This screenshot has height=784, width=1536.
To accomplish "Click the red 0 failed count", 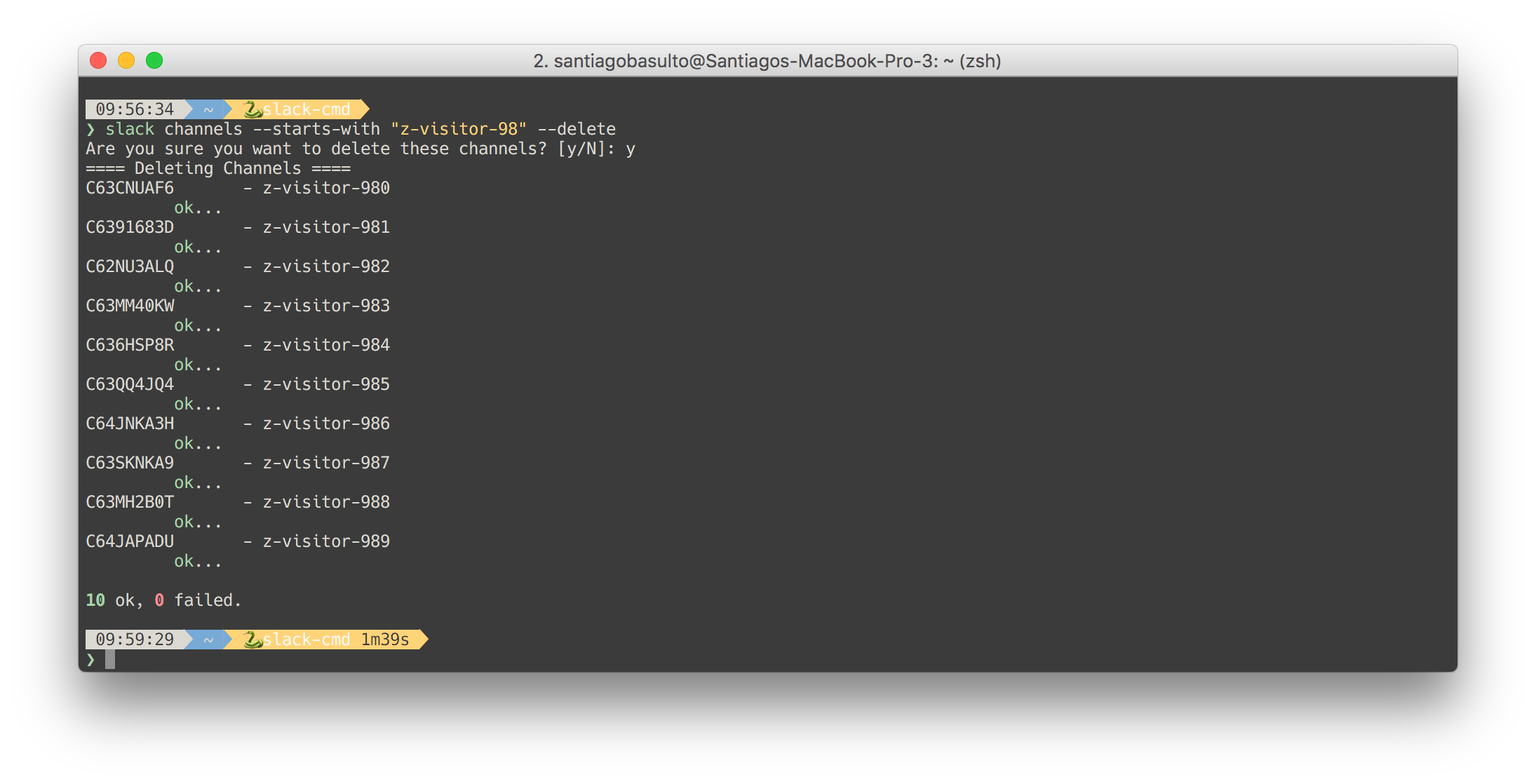I will pos(159,600).
